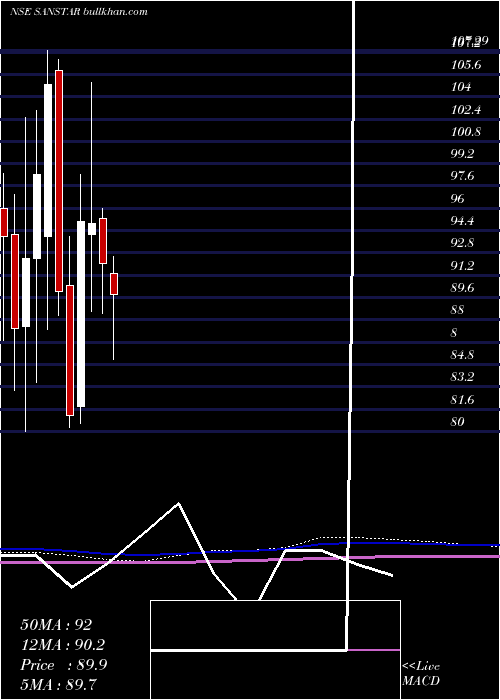The width and height of the screenshot is (500, 700).
Task: Click the 81.6 price axis label
Action: click(x=462, y=400)
